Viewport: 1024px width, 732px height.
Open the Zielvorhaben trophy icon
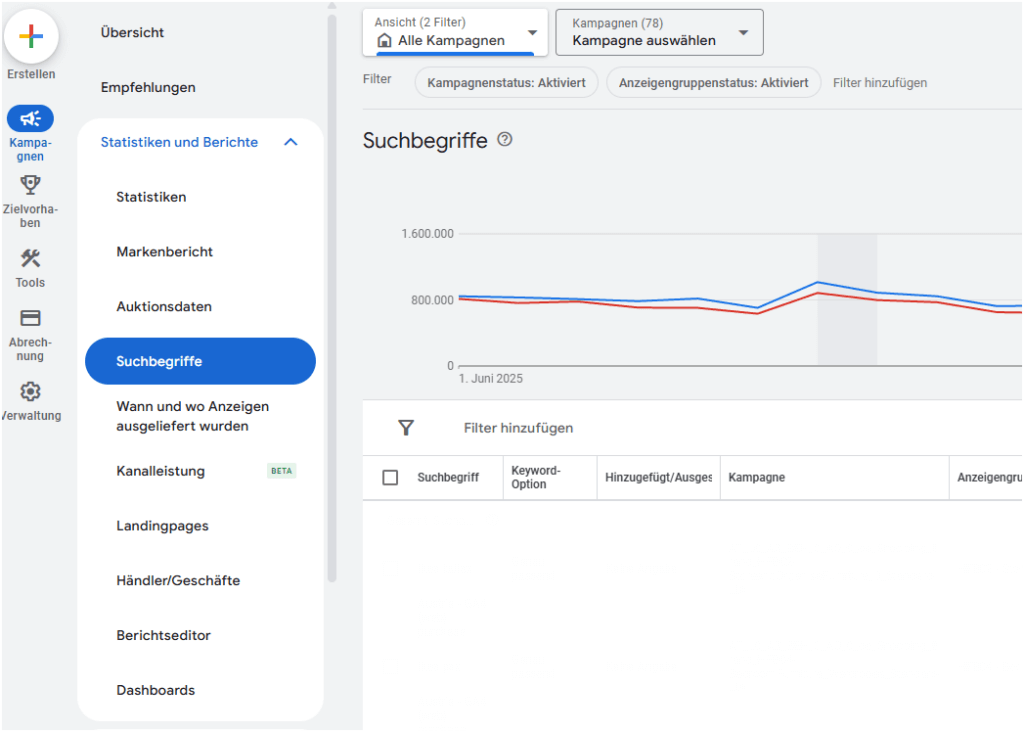coord(30,185)
